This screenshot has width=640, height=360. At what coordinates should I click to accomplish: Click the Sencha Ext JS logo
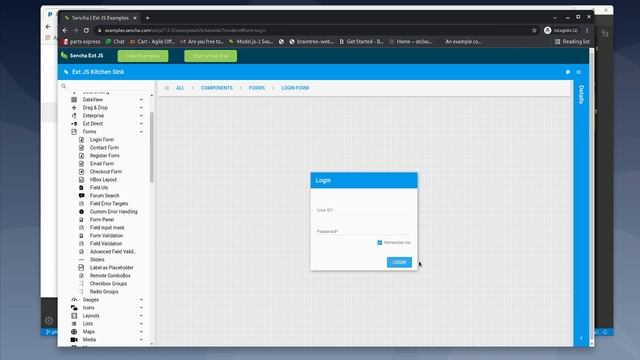point(82,56)
